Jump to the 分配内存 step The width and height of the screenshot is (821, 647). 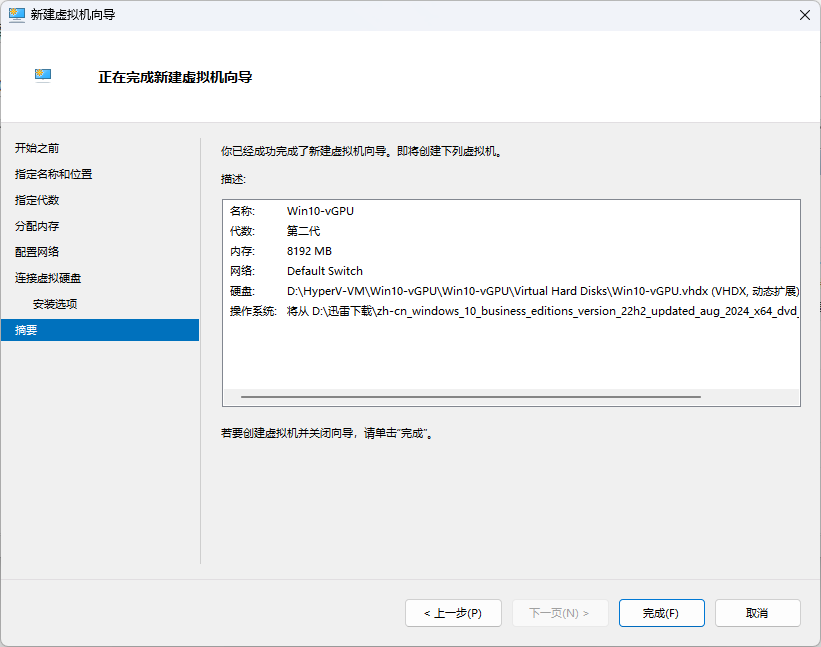click(x=37, y=226)
